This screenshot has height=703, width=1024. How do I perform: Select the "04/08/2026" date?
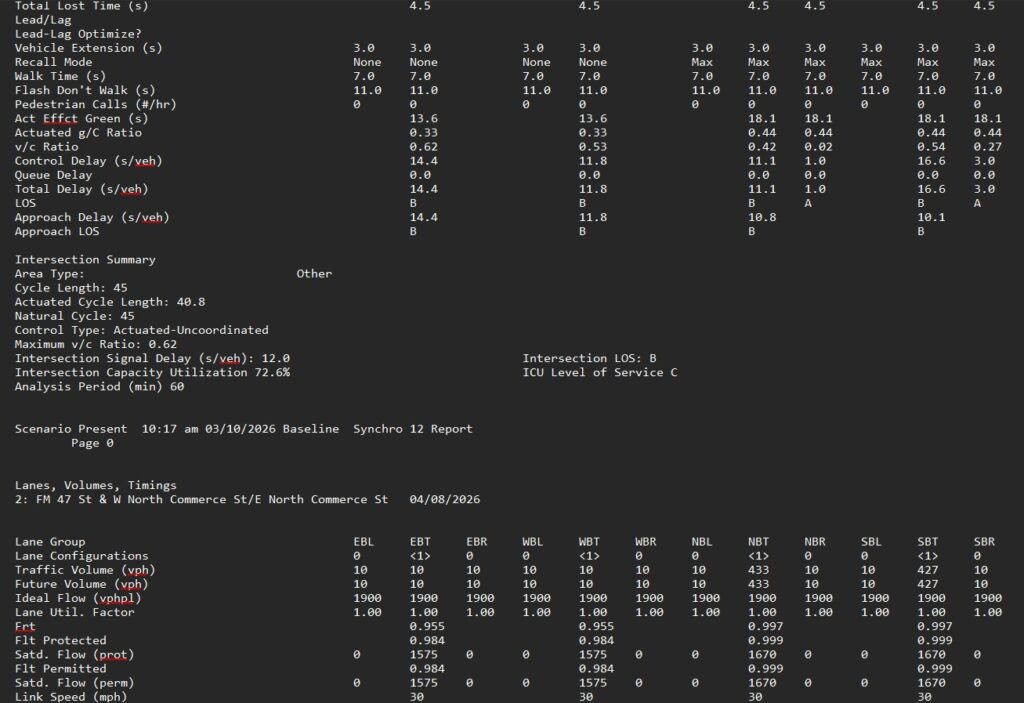pos(445,499)
